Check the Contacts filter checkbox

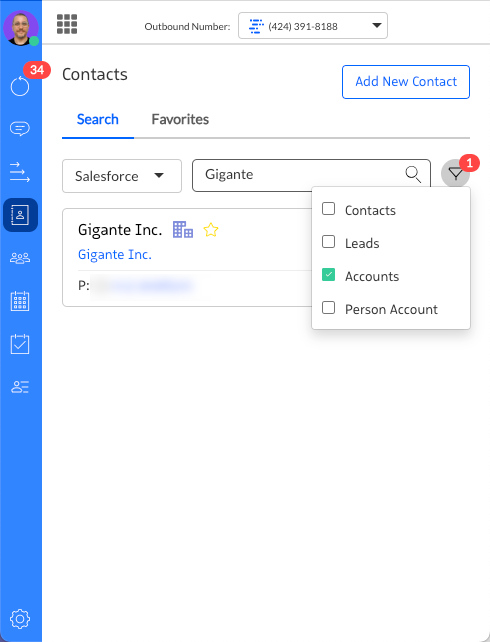tap(328, 209)
